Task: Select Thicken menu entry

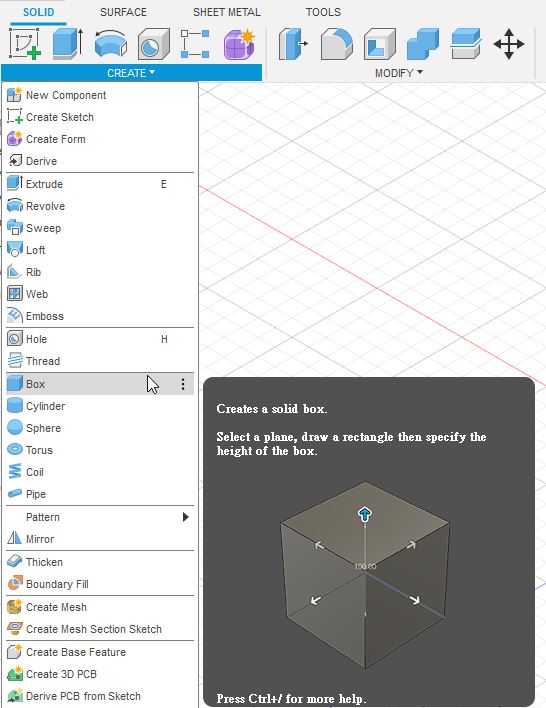Action: tap(100, 562)
